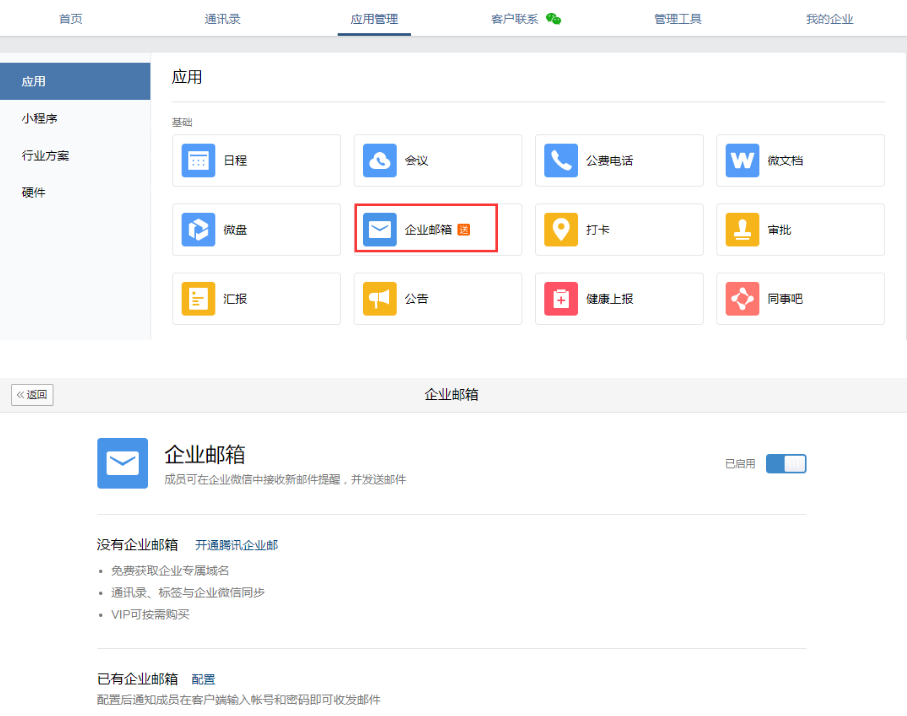Open the 会议 meeting cloud icon
The width and height of the screenshot is (907, 716).
tap(380, 161)
